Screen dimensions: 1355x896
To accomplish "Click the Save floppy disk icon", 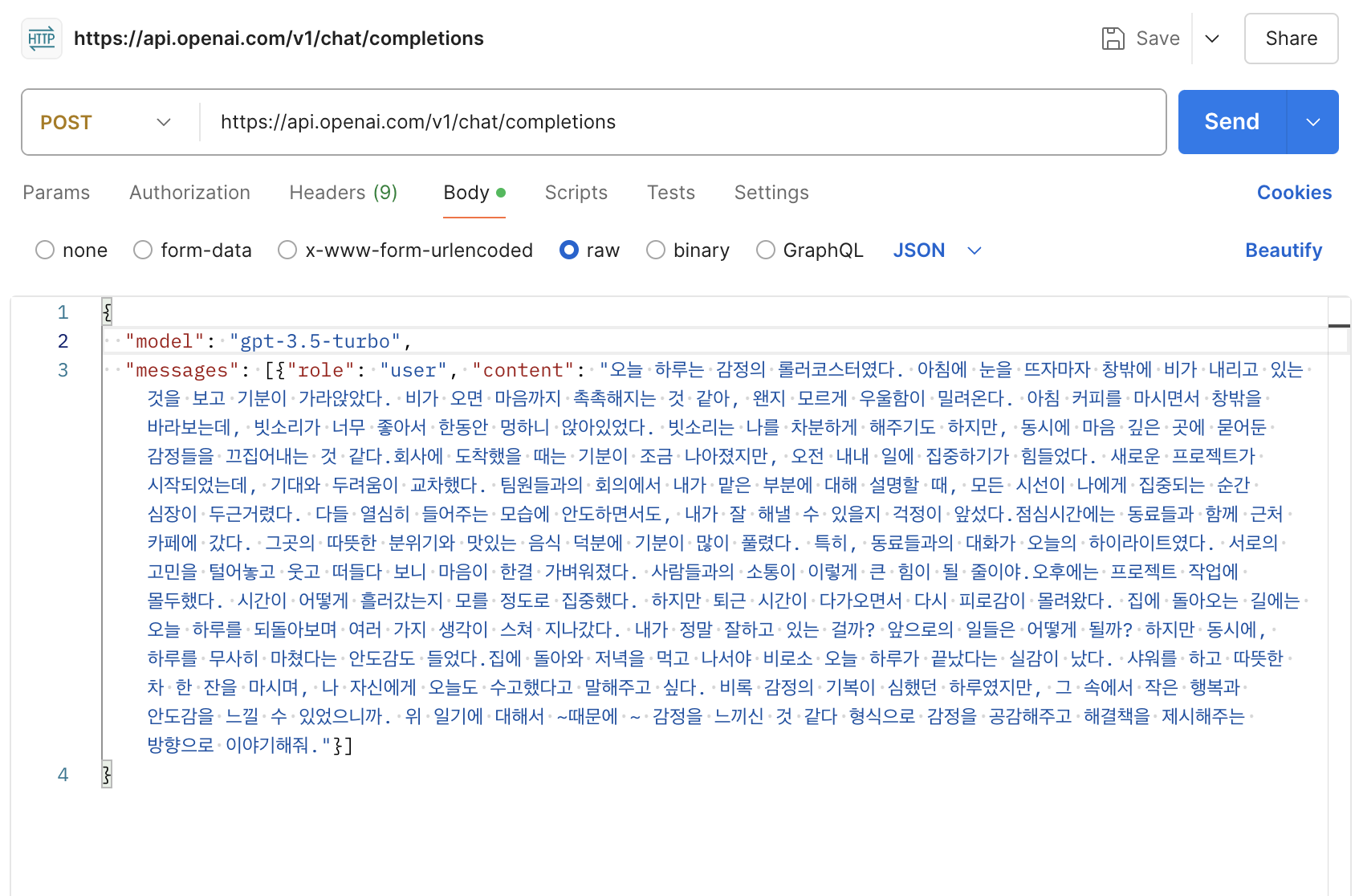I will [x=1113, y=39].
